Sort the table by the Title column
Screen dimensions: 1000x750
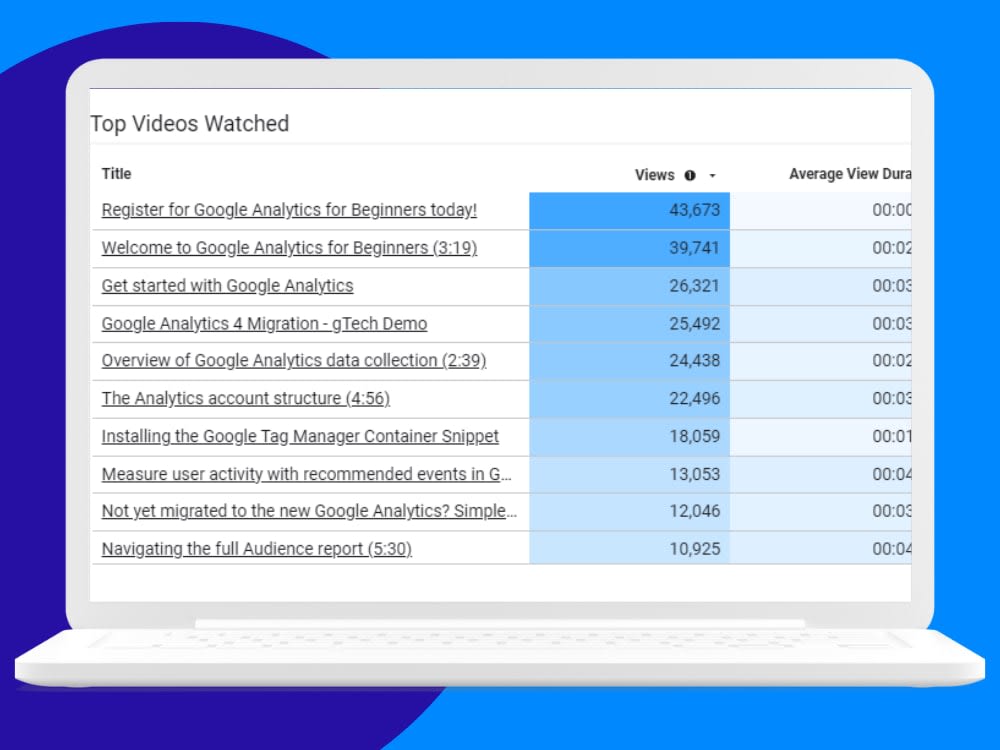(116, 174)
